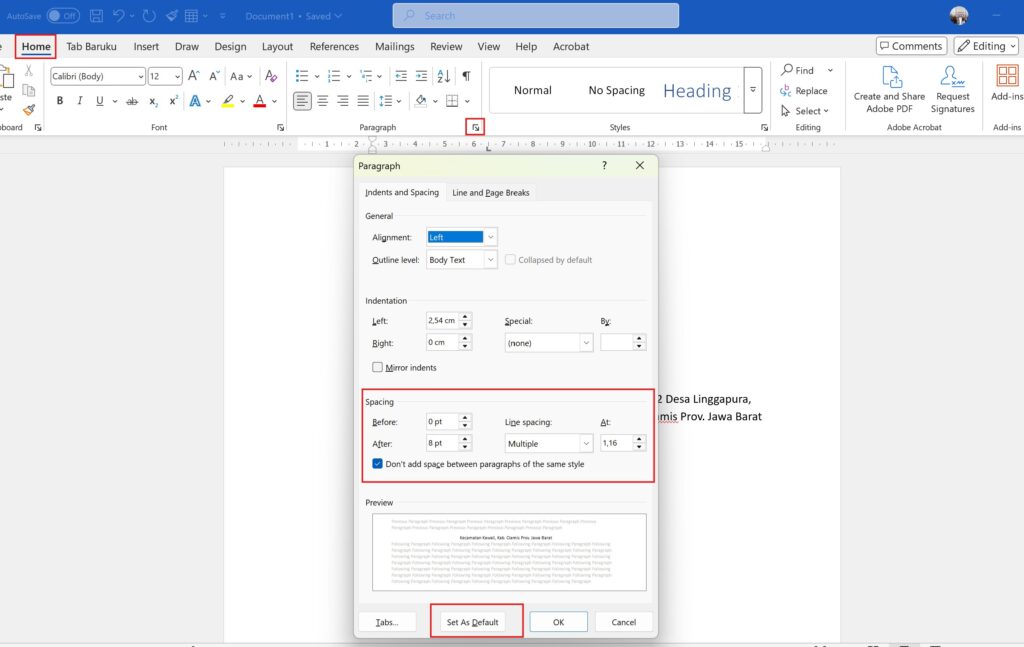Increase font size with the grow icon

coord(193,76)
